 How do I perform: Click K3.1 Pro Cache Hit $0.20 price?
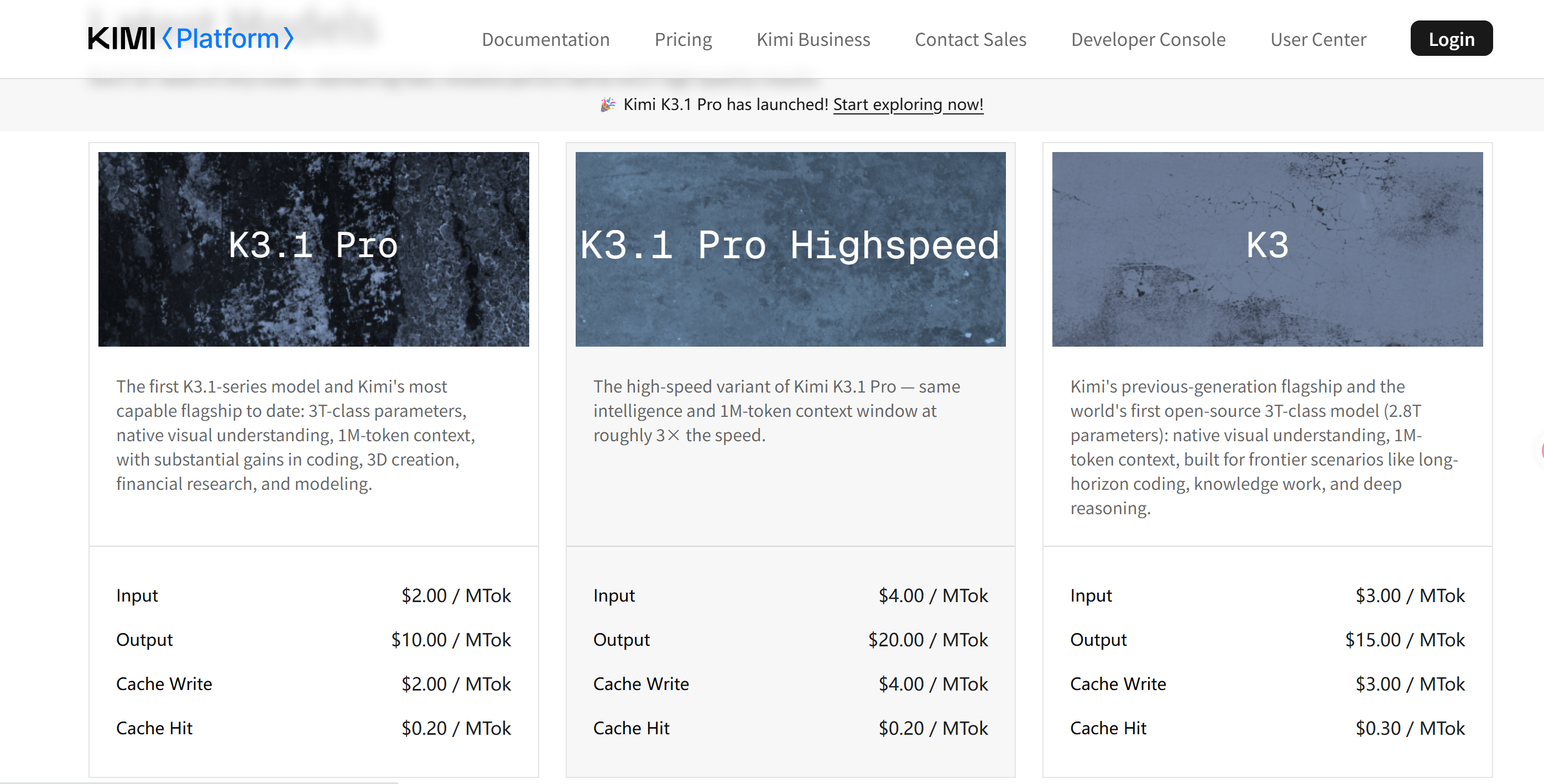point(456,728)
